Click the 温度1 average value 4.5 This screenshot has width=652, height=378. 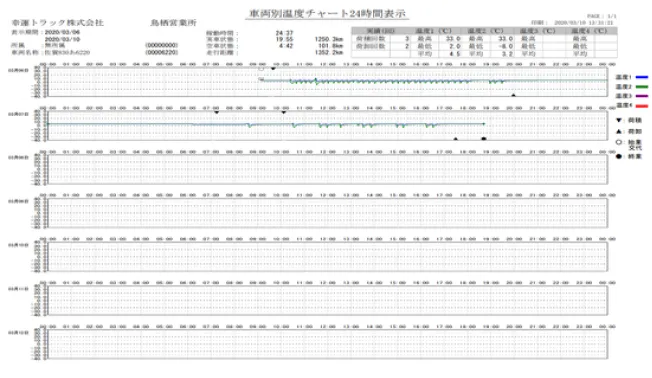(455, 54)
